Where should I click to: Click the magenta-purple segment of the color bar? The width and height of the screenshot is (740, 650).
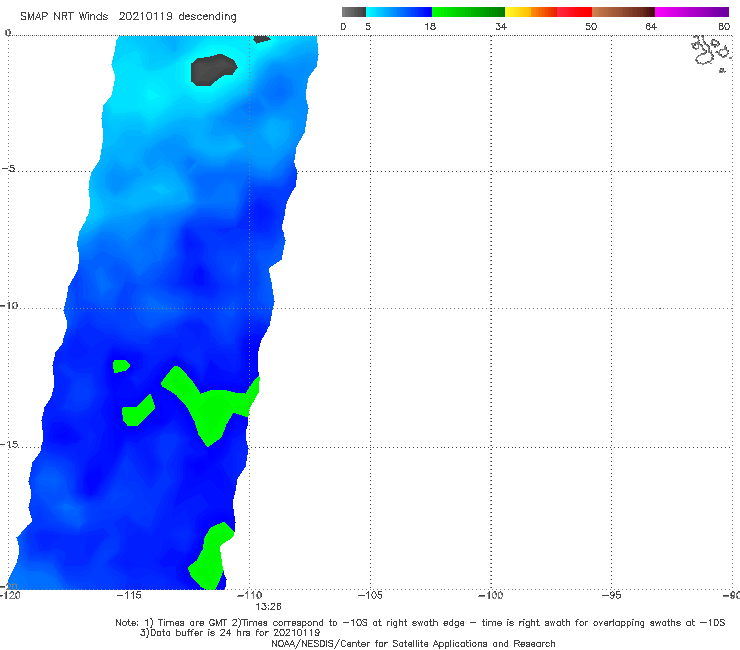692,12
